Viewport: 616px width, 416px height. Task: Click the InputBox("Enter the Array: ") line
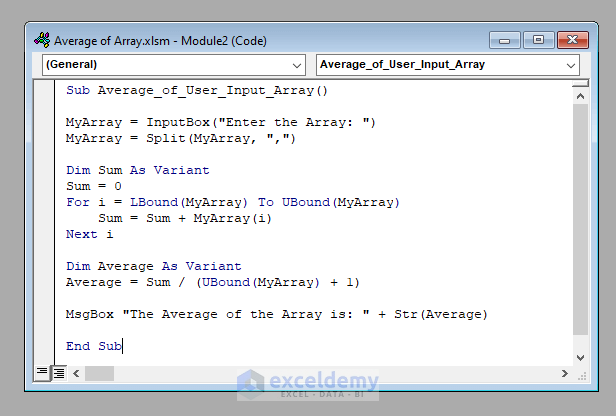pos(221,123)
